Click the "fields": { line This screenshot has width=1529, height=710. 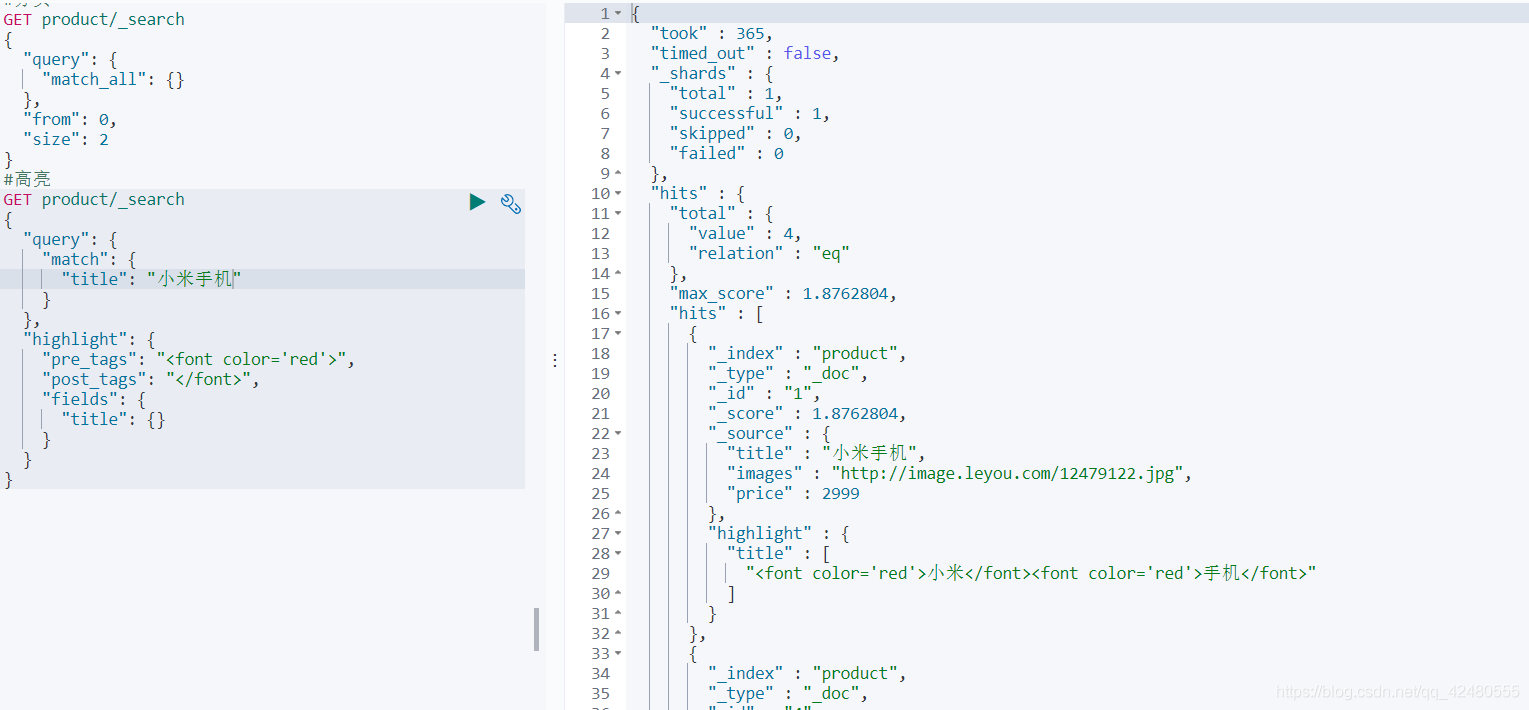click(x=93, y=399)
